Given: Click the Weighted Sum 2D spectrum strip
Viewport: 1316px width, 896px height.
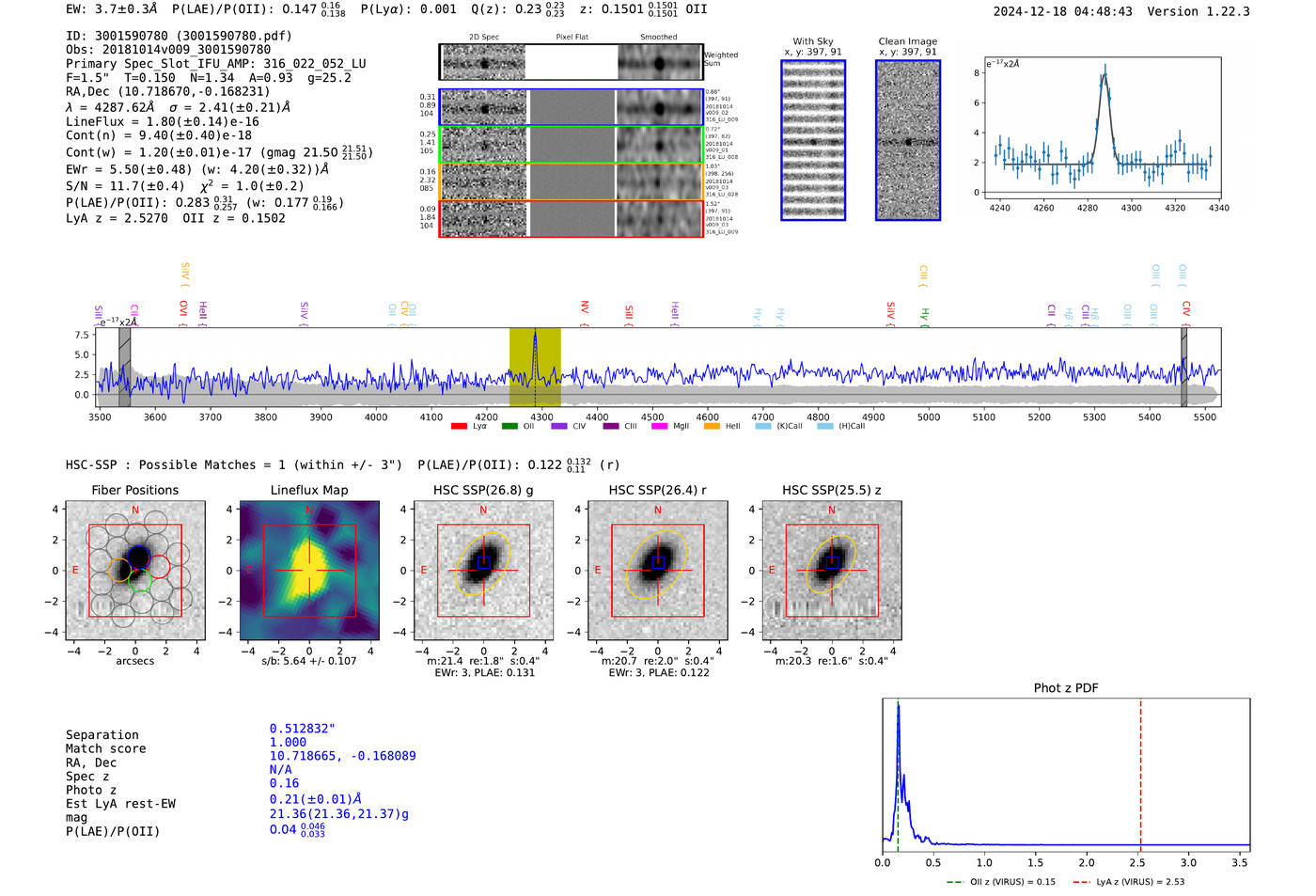Looking at the screenshot, I should coord(571,63).
